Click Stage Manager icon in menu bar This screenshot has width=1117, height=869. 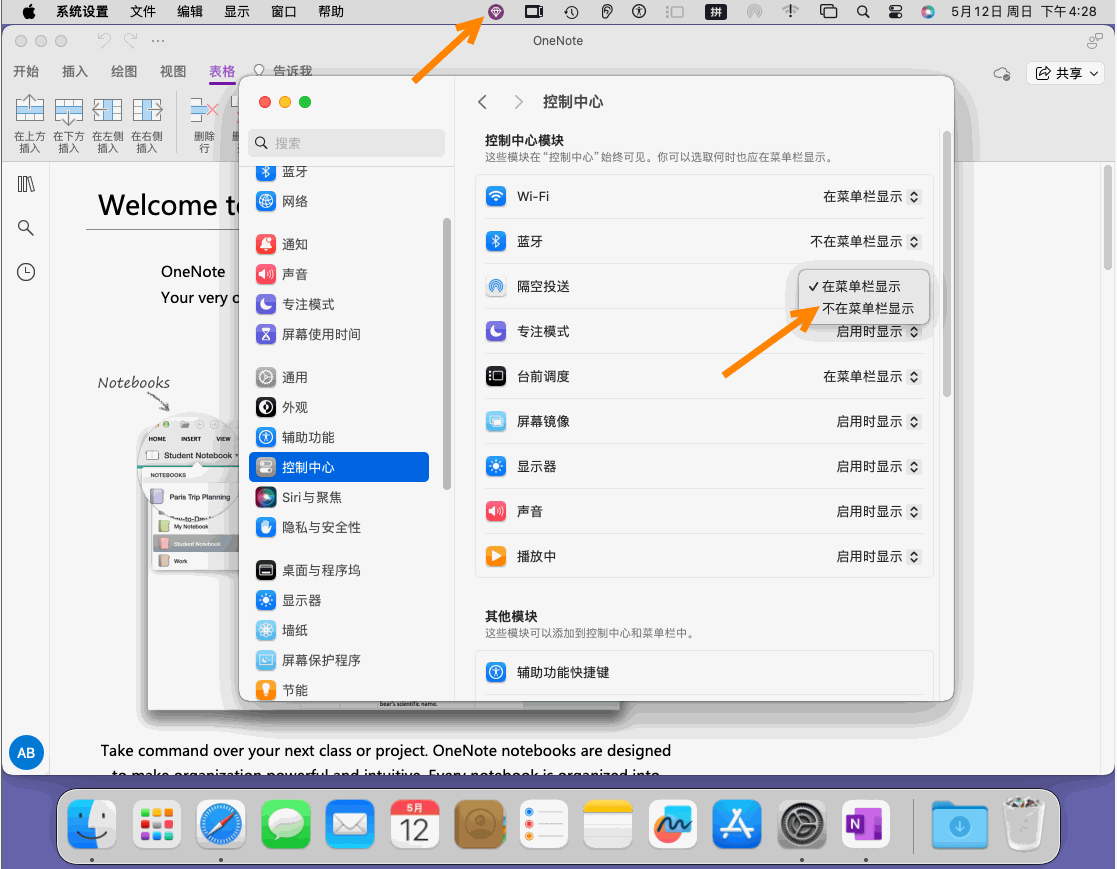pyautogui.click(x=675, y=12)
